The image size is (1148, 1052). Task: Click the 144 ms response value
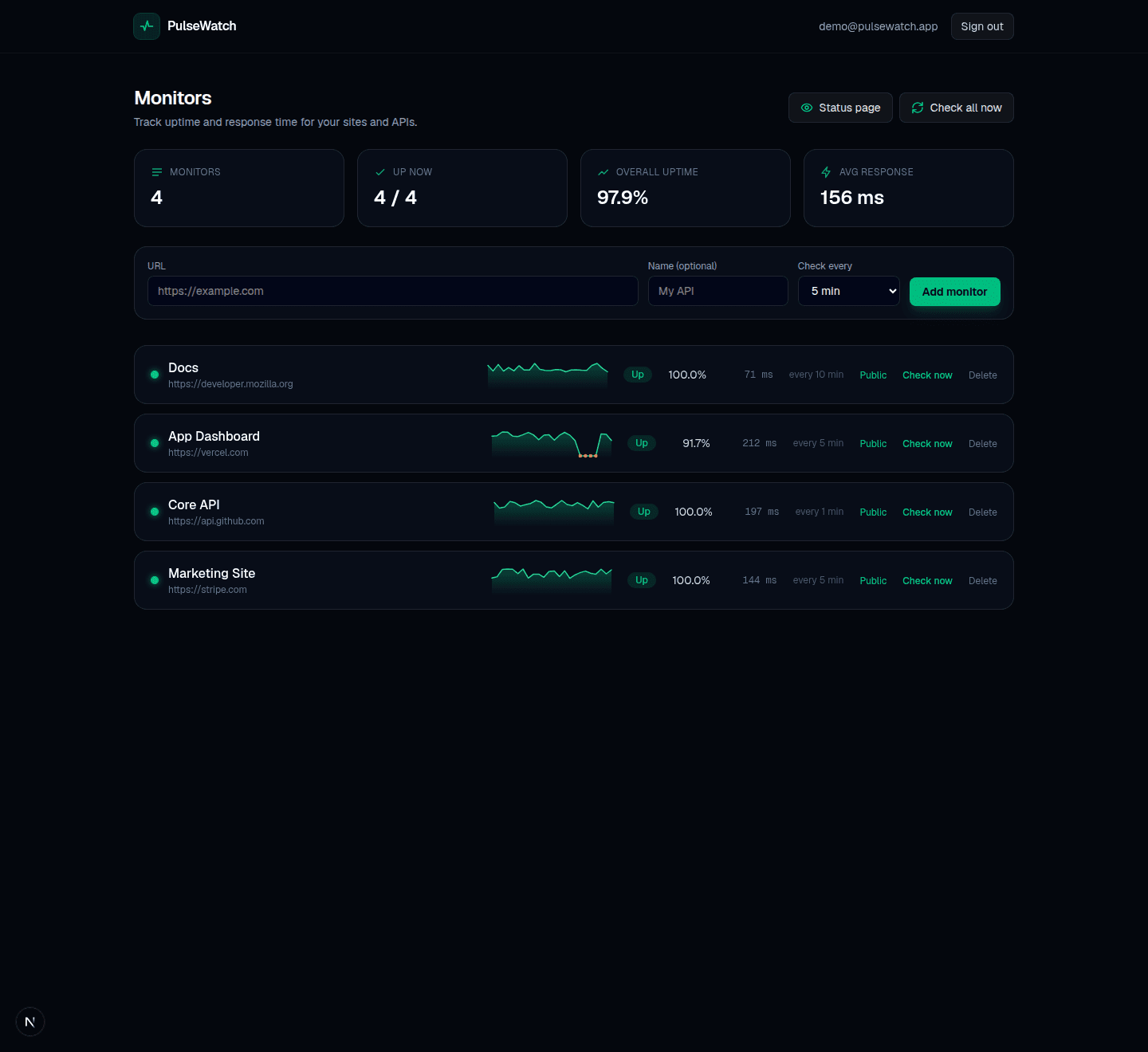pyautogui.click(x=759, y=580)
